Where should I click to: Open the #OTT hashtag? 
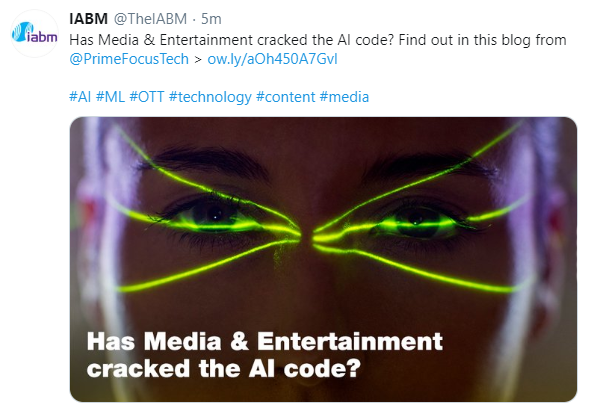[147, 97]
